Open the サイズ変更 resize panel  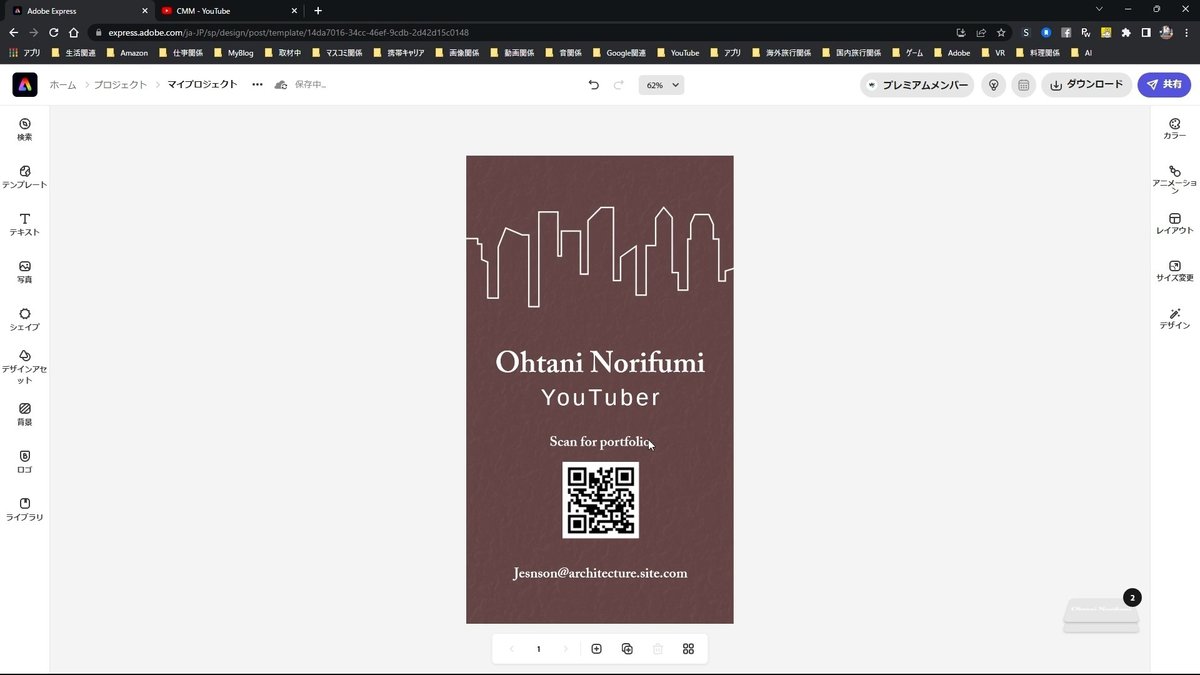click(x=1175, y=271)
